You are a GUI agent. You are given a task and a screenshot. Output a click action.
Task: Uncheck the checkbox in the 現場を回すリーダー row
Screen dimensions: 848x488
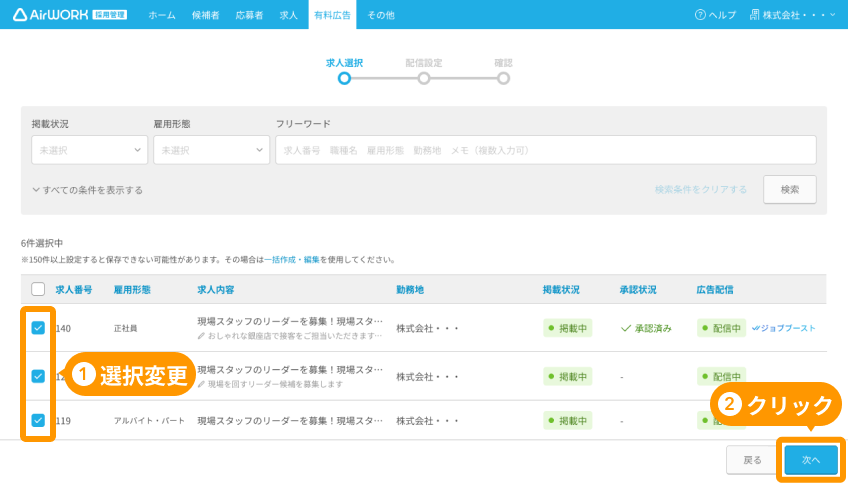38,376
